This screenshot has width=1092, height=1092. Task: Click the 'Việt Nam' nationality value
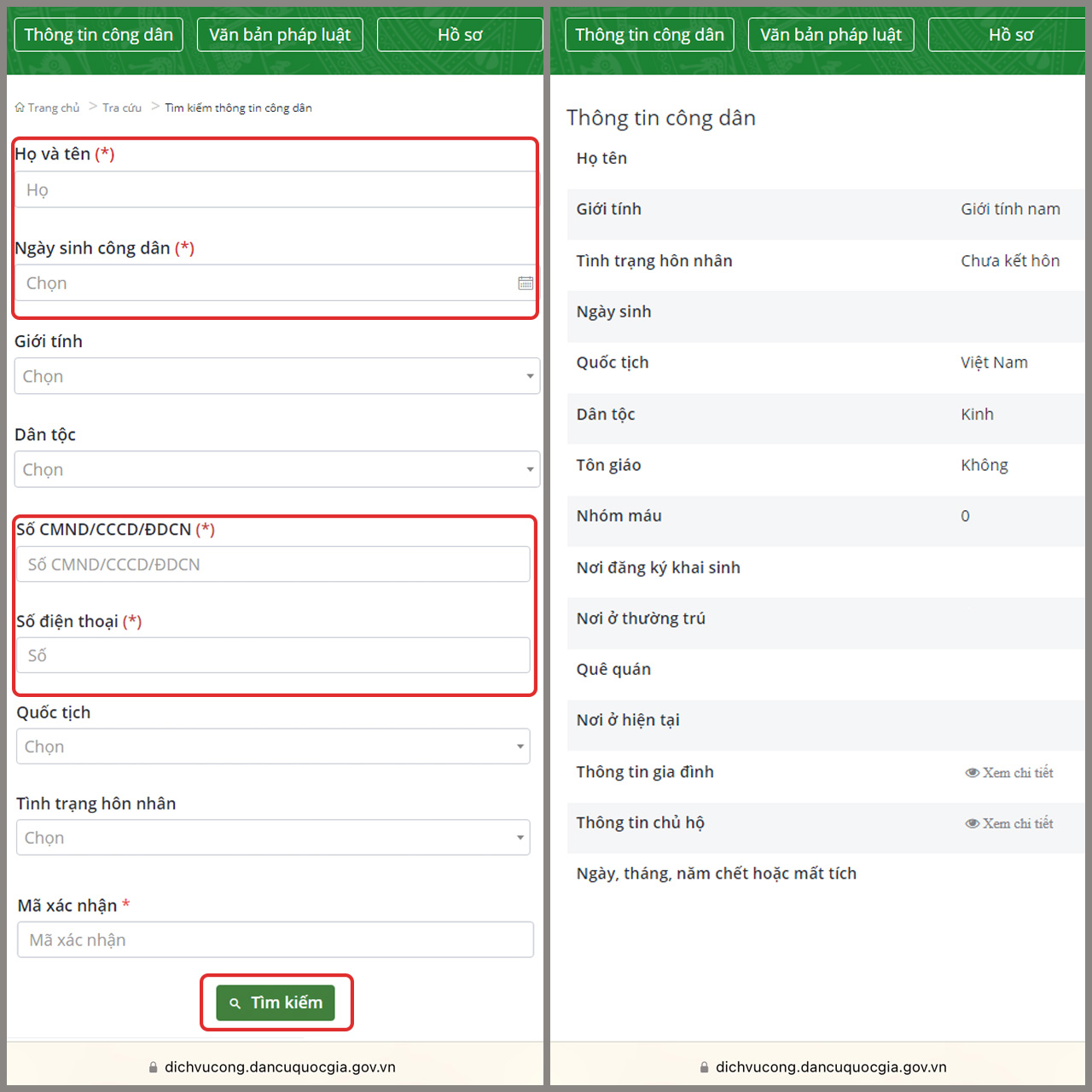coord(995,363)
